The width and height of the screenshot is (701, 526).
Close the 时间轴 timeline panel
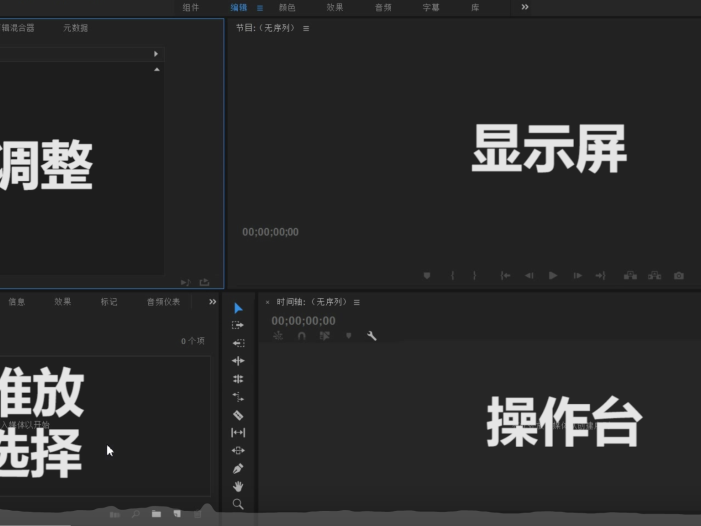[x=267, y=303]
